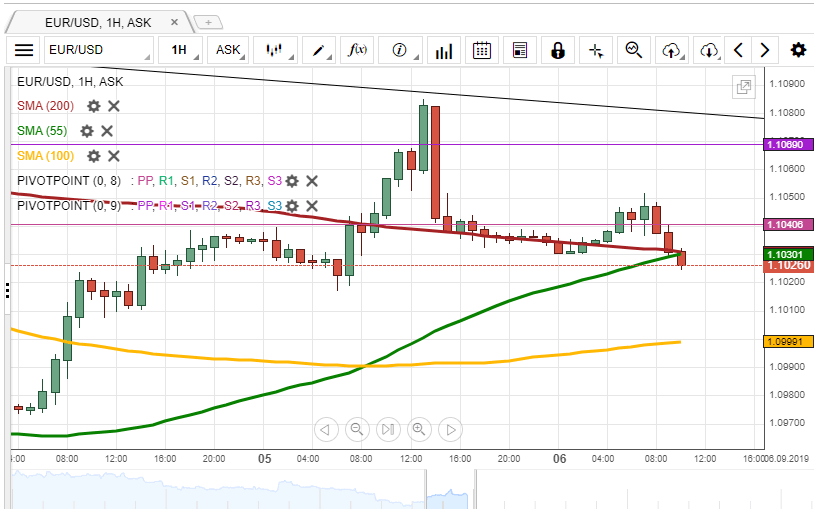Click the calendar icon in toolbar
Screen dimensions: 822x511
[x=481, y=50]
